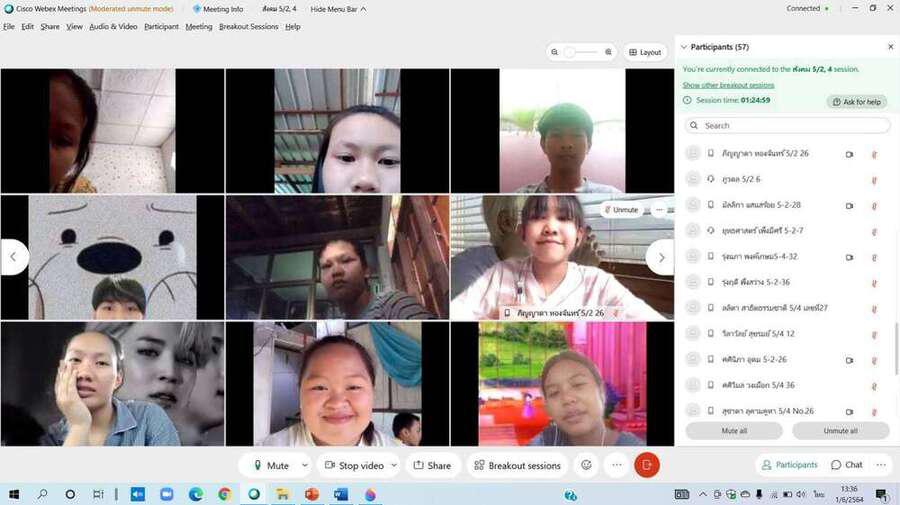Open PowerPoint from the Windows taskbar
Screen dimensions: 900x505
310,494
